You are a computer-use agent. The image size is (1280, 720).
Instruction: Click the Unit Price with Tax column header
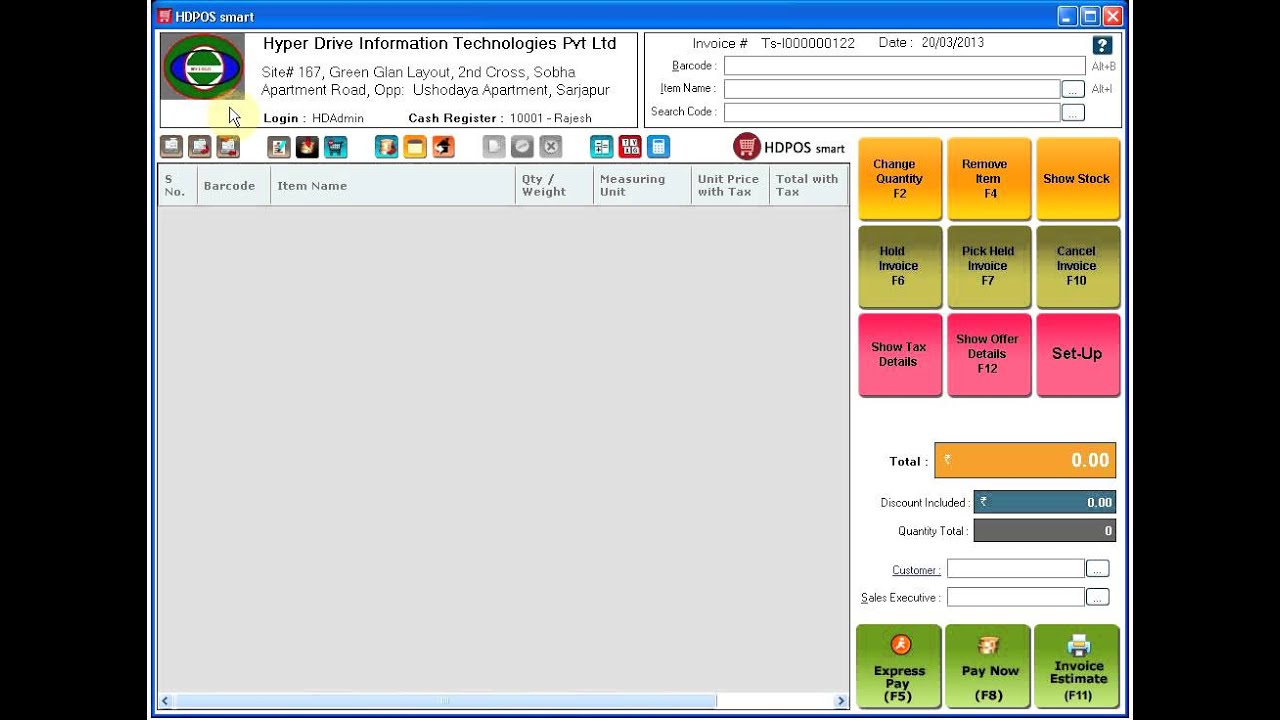click(x=730, y=185)
